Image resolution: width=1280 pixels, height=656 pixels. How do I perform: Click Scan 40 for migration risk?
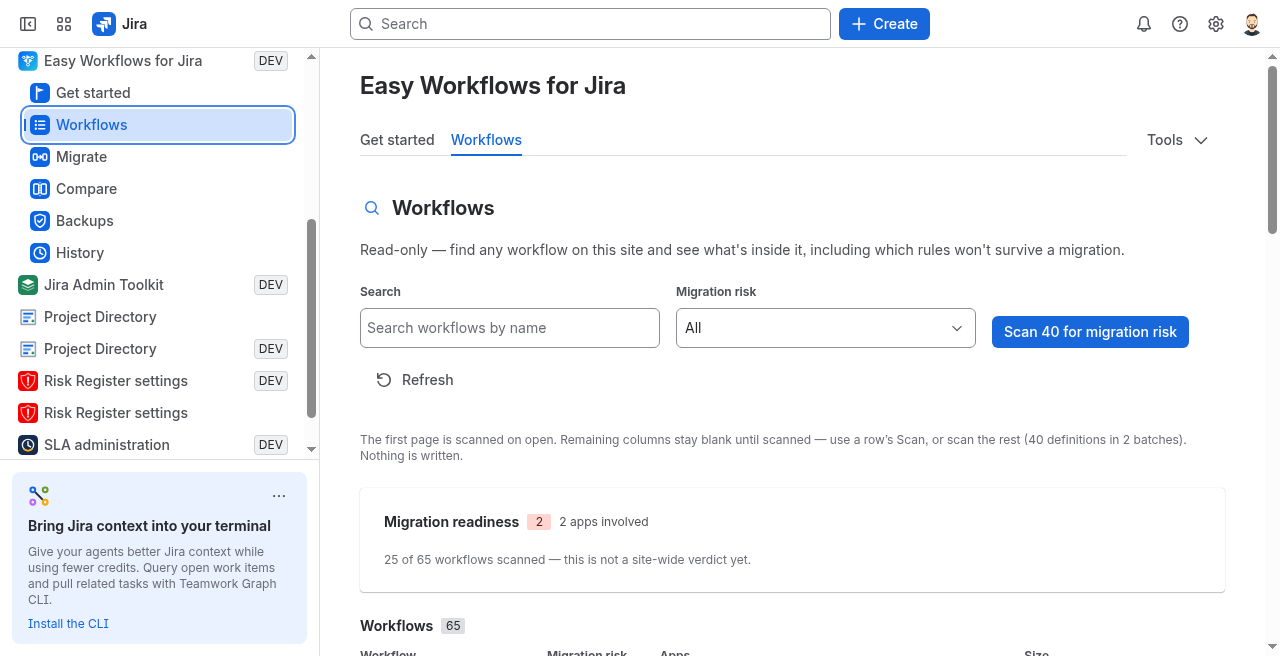point(1090,332)
